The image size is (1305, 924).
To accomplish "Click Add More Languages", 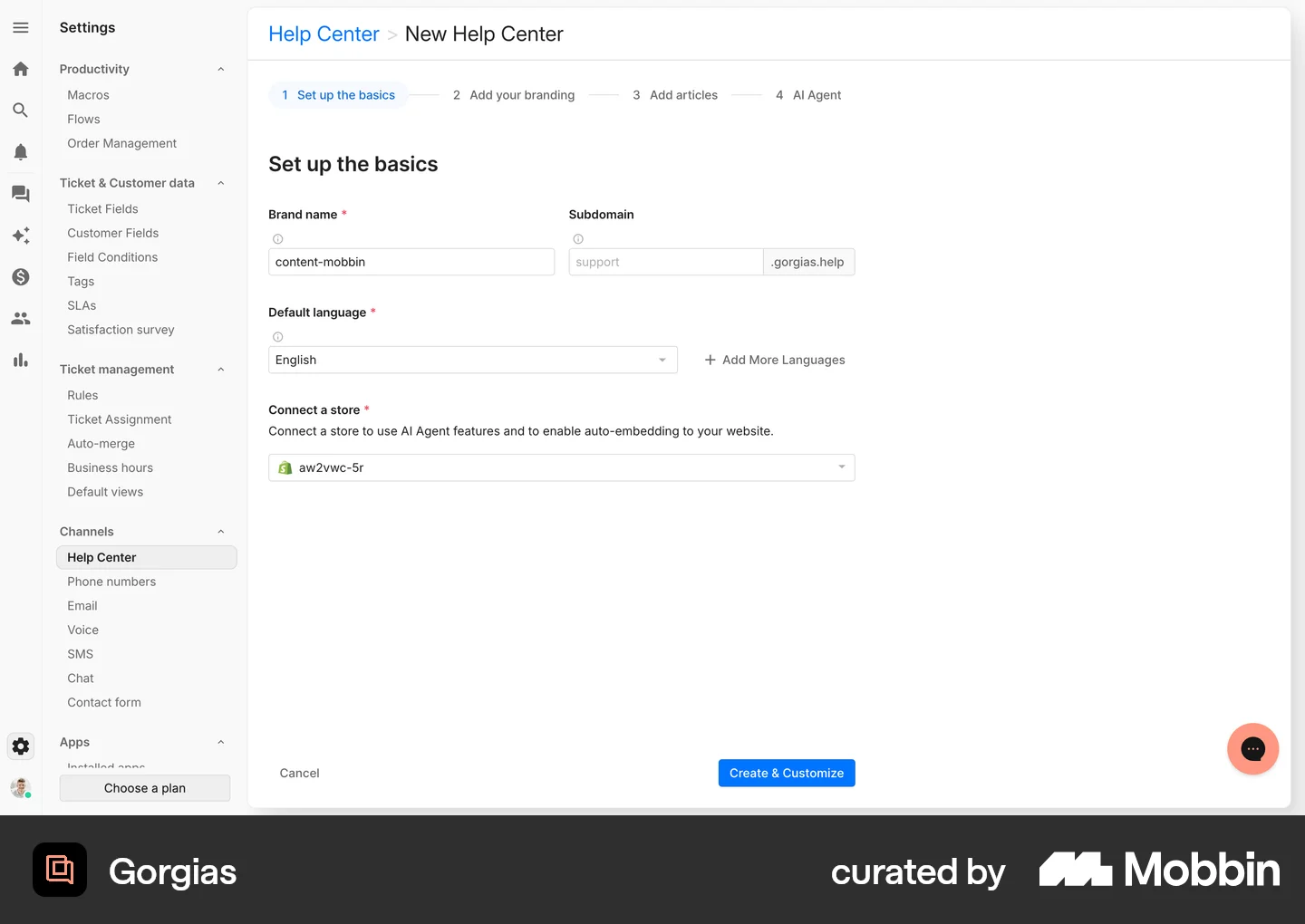I will [x=775, y=360].
